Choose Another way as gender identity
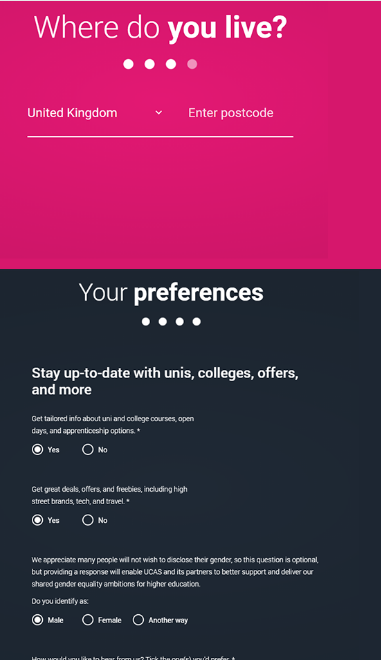Screen dimensions: 381x660 138,620
